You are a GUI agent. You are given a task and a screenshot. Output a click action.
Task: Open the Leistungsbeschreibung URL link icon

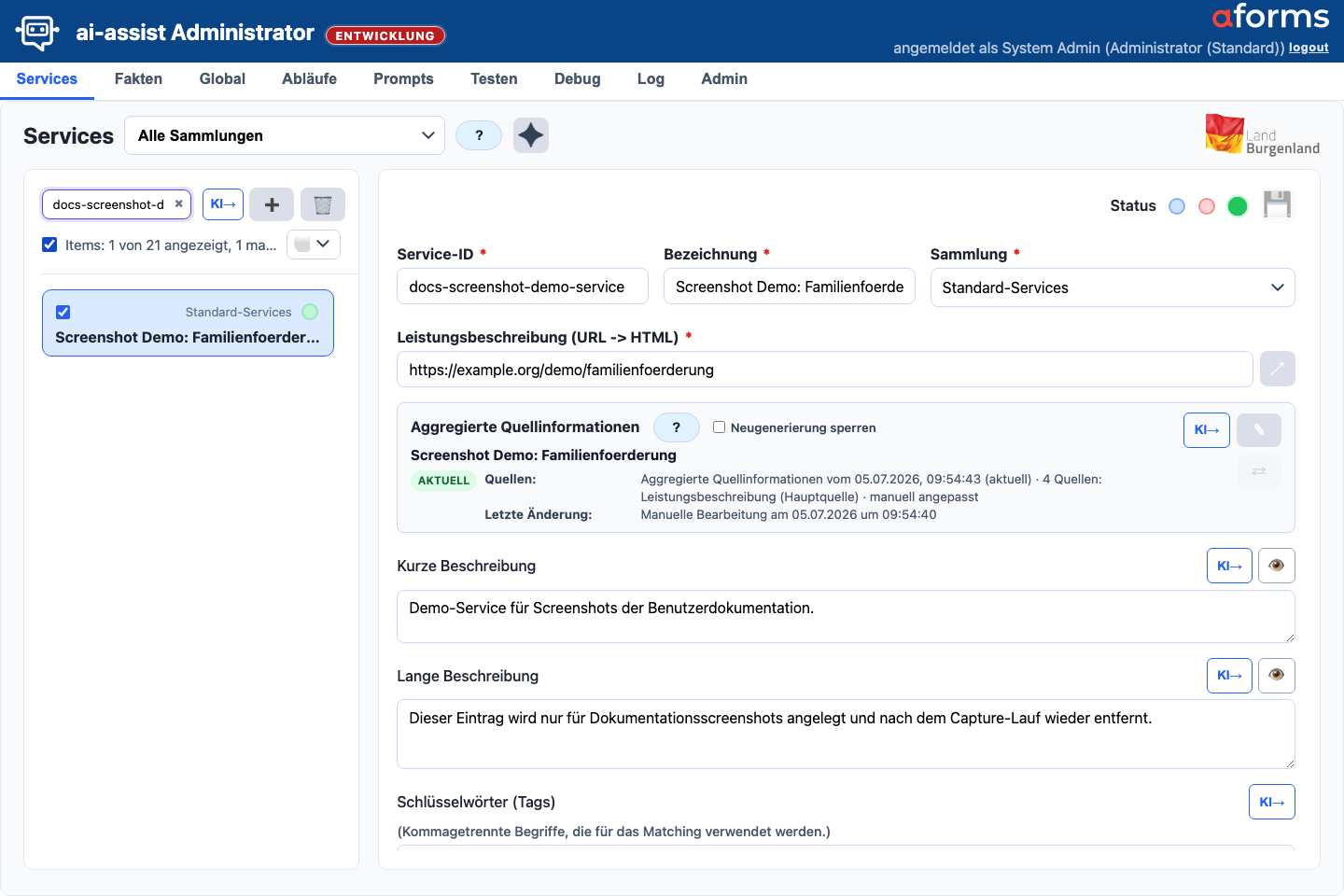tap(1278, 369)
